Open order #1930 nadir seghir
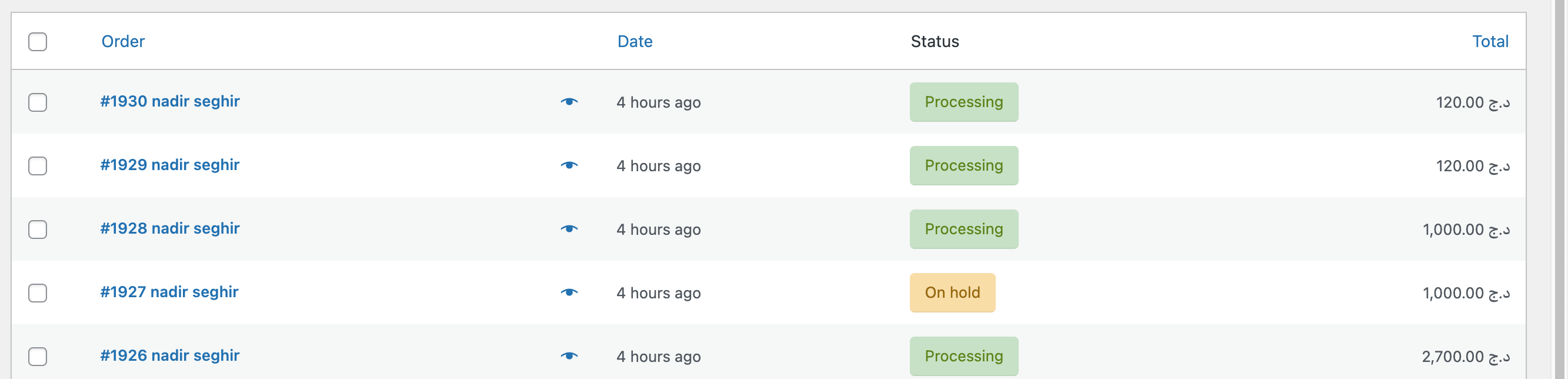The height and width of the screenshot is (379, 1568). click(171, 102)
